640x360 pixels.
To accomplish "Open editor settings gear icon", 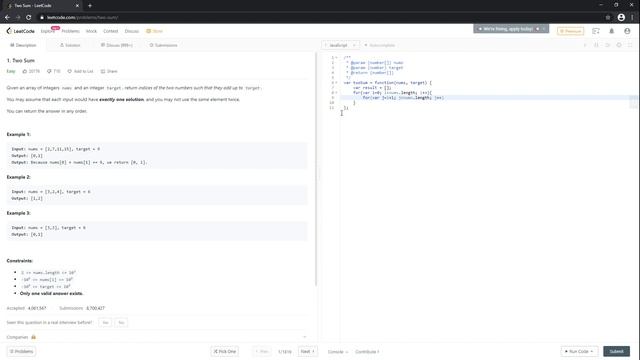I will 619,45.
